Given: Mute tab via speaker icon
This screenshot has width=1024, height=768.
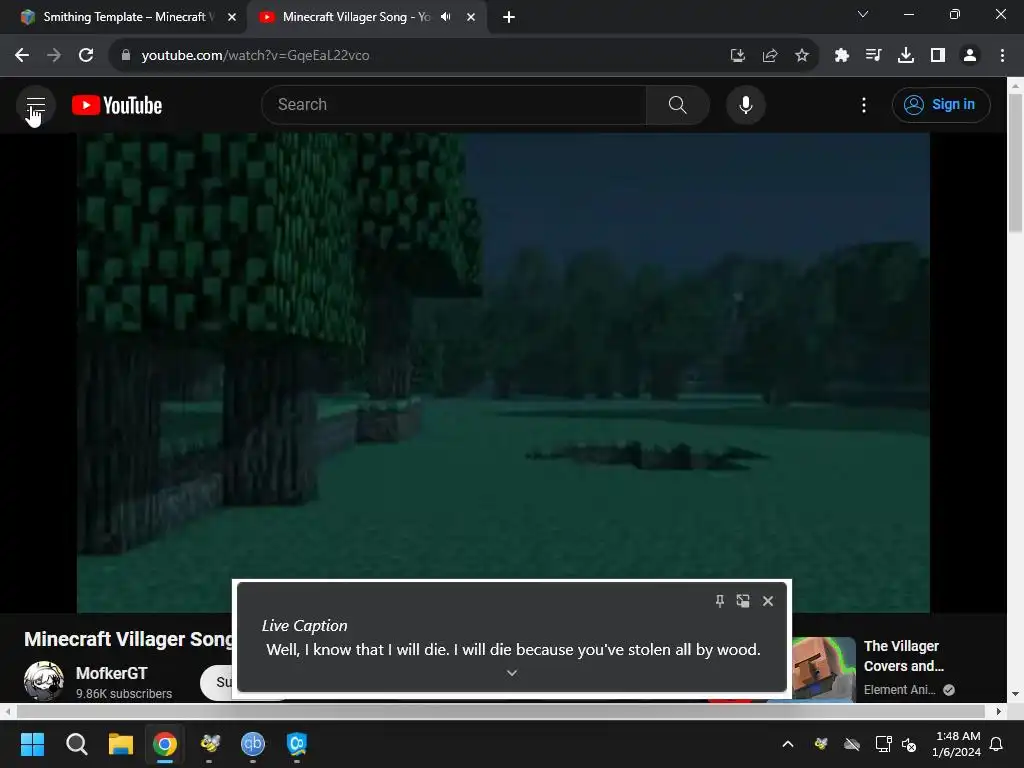Looking at the screenshot, I should pyautogui.click(x=446, y=17).
